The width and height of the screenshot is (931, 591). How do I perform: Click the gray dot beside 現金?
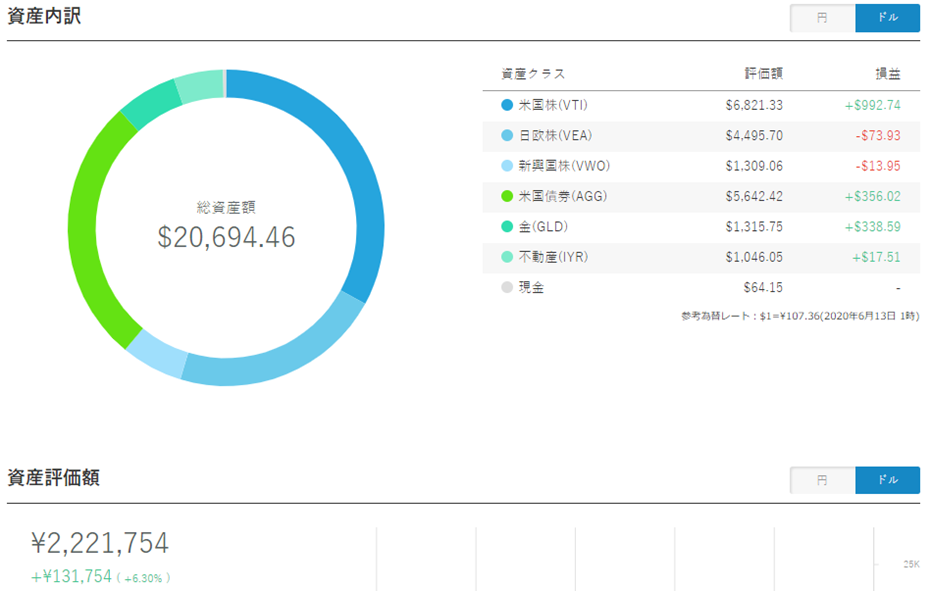507,288
